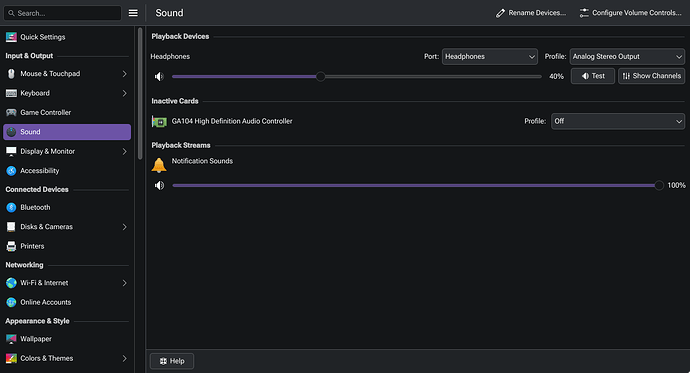Open Online Accounts settings
Viewport: 690px width, 373px height.
67,302
